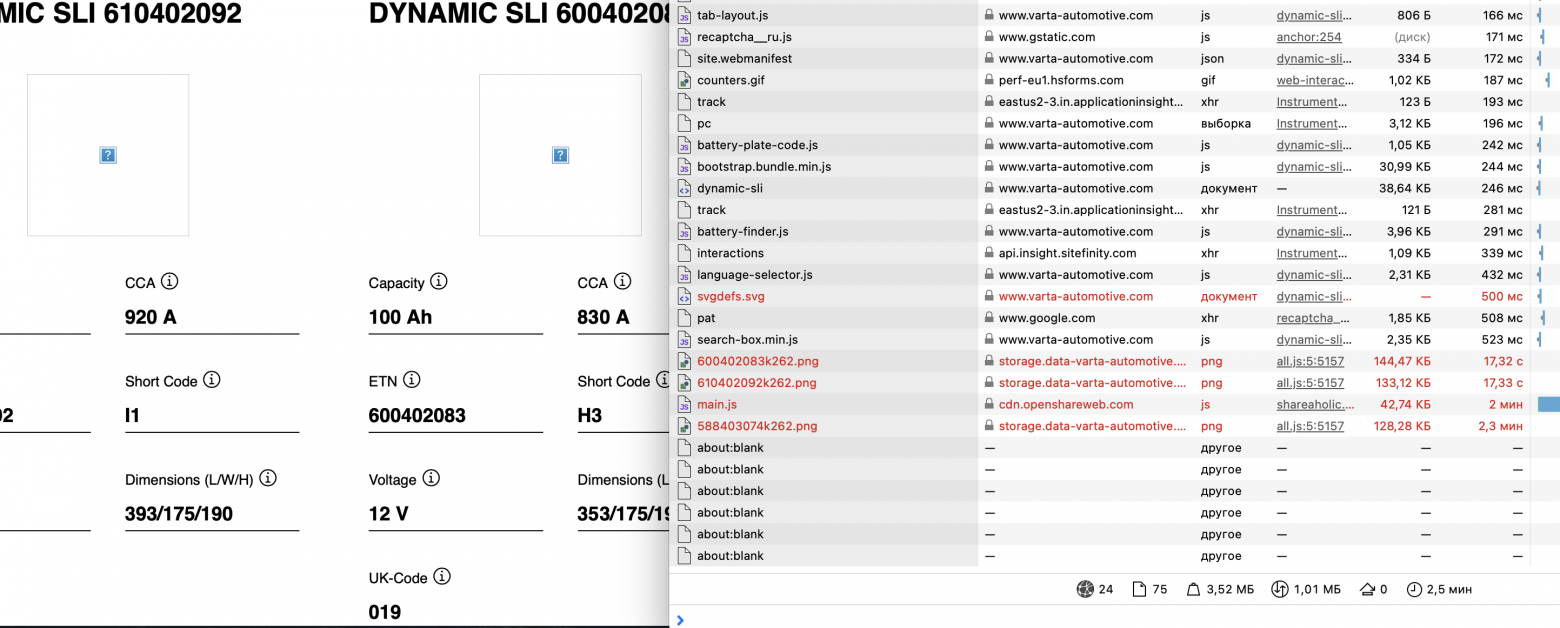1560x628 pixels.
Task: Click domain www.google.com cell
Action: click(1047, 318)
